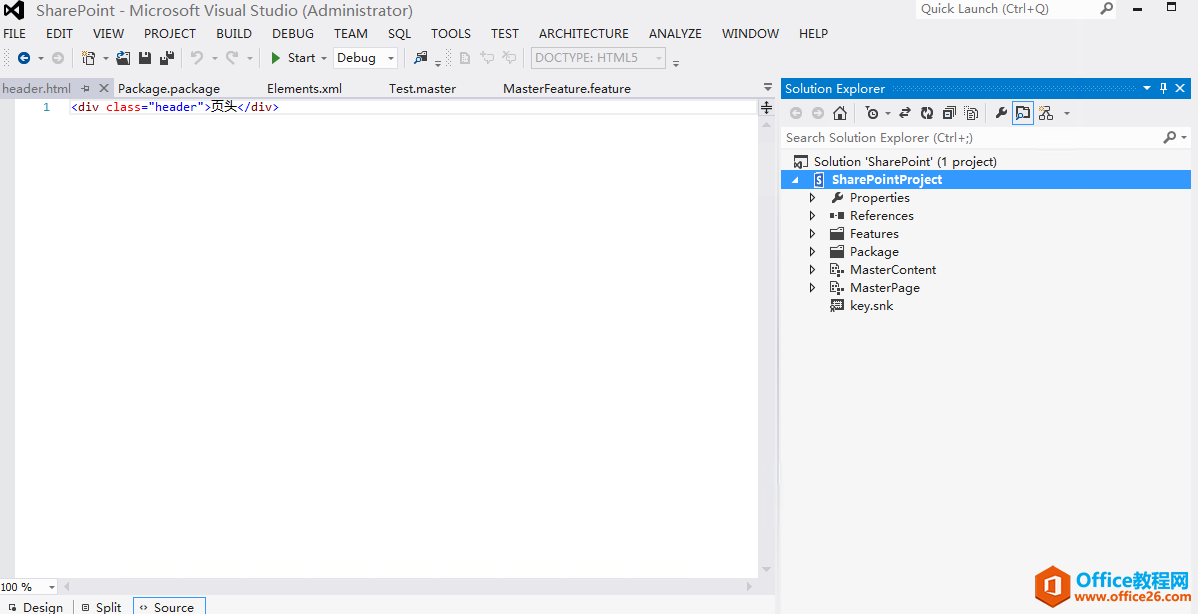Select Save All on the toolbar
This screenshot has width=1198, height=614.
coord(166,57)
